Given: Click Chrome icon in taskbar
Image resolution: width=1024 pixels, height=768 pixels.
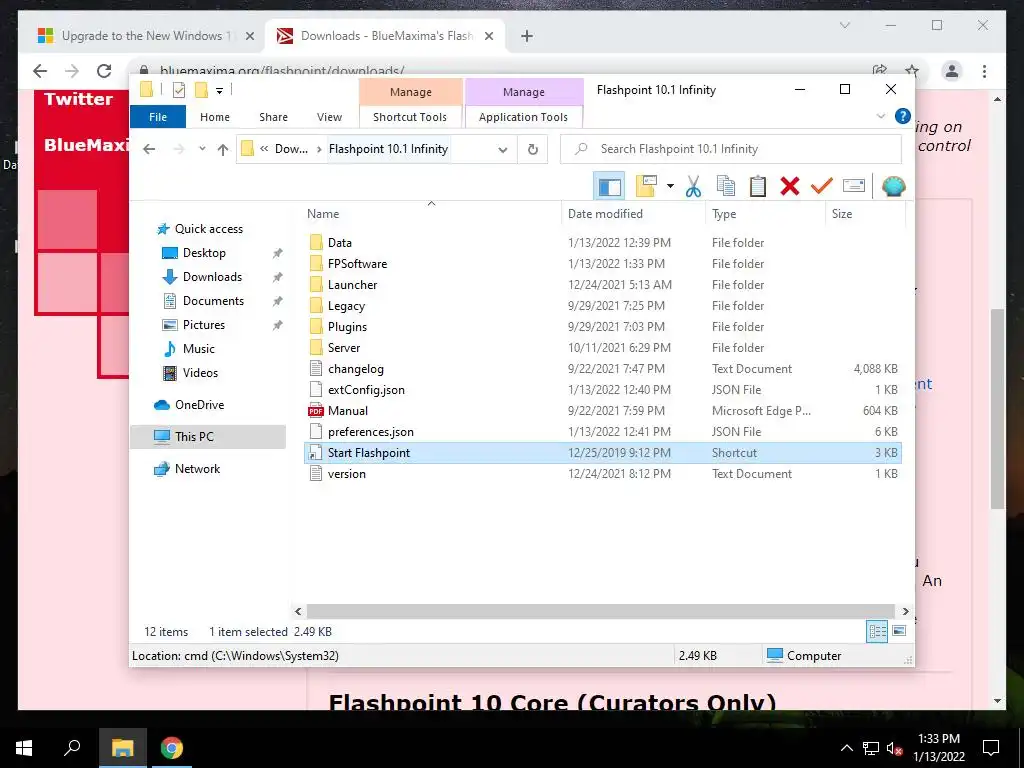Looking at the screenshot, I should coord(172,748).
